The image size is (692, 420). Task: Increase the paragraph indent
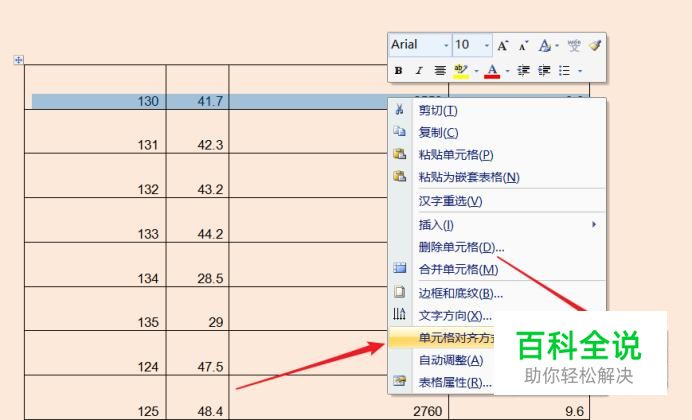[x=544, y=71]
